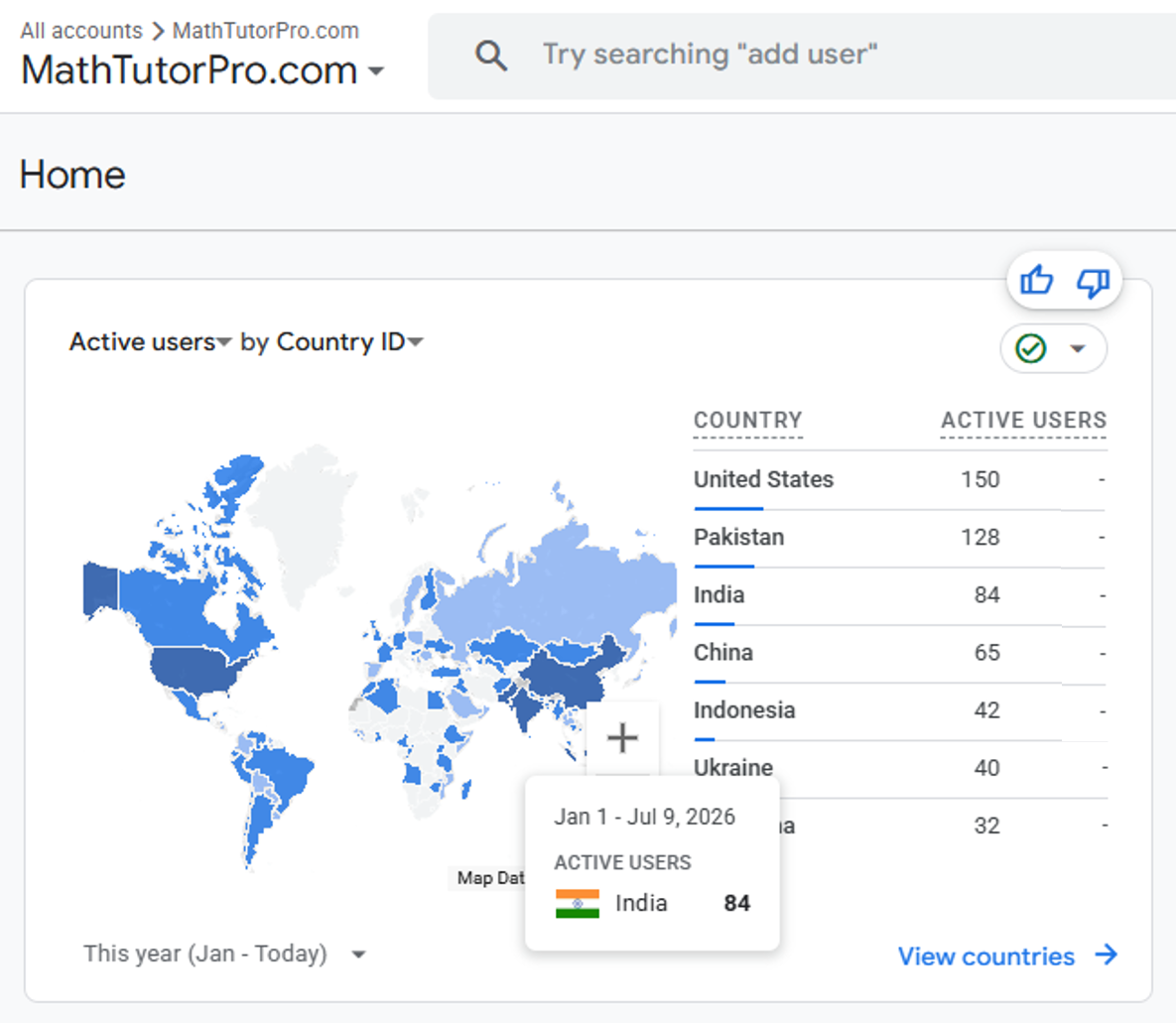Click the bold 84 value in tooltip
The width and height of the screenshot is (1176, 1023).
point(736,903)
